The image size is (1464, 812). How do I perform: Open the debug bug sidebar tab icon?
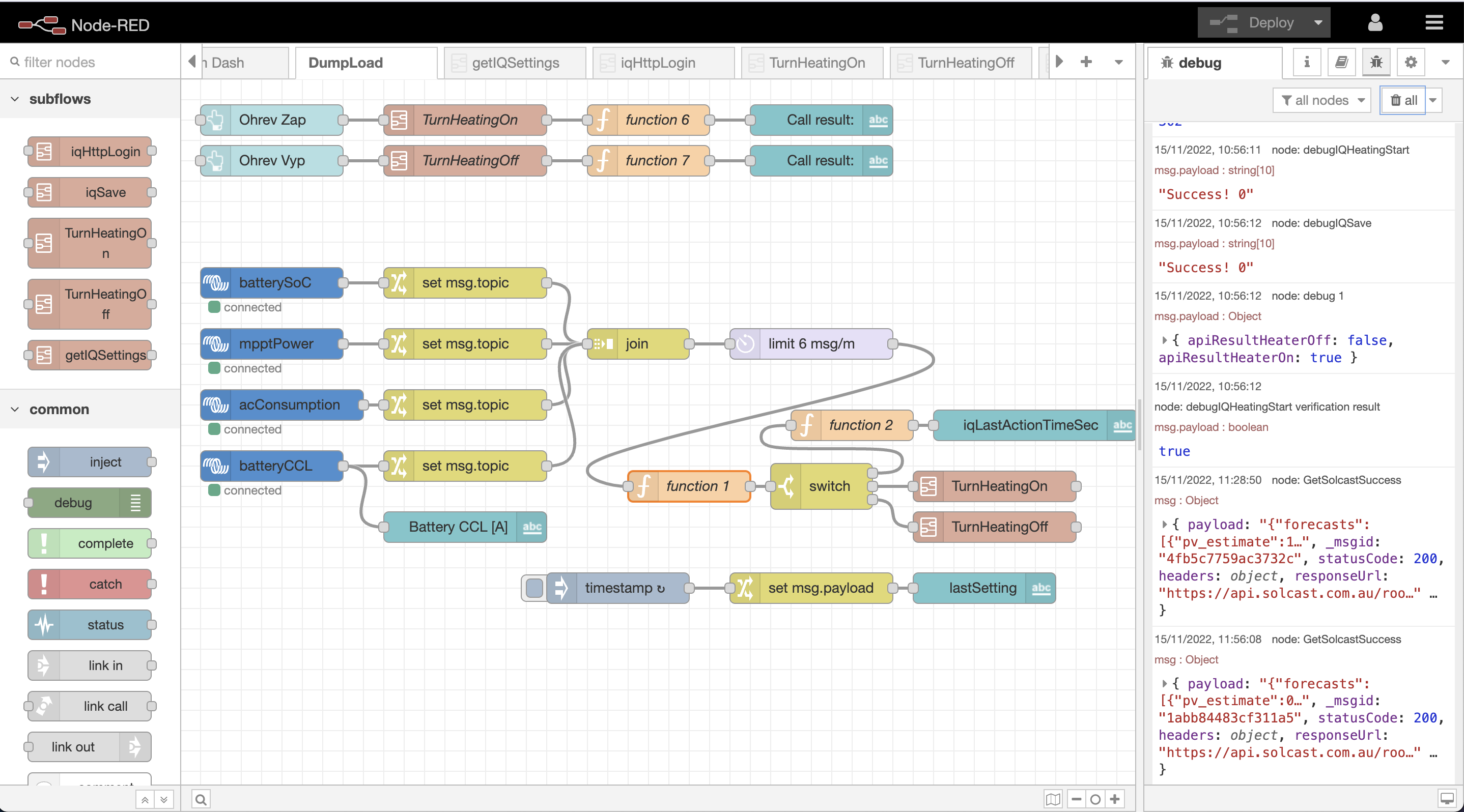click(1376, 62)
